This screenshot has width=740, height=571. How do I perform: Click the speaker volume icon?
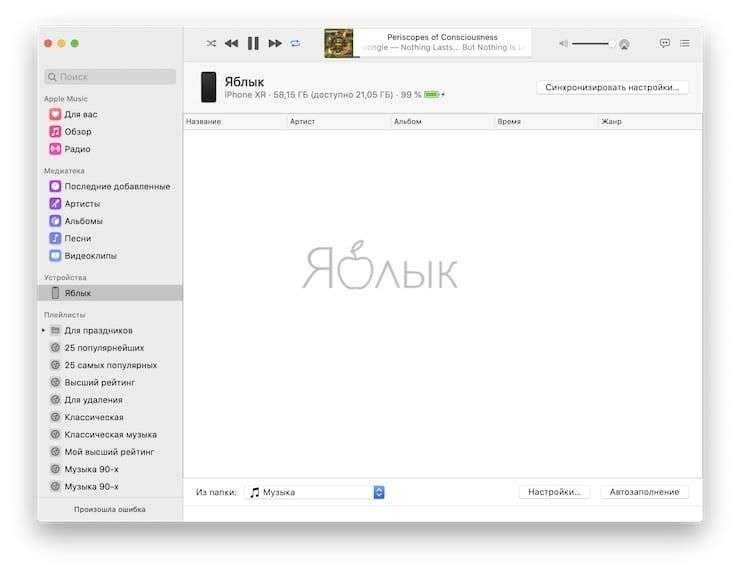click(x=563, y=43)
